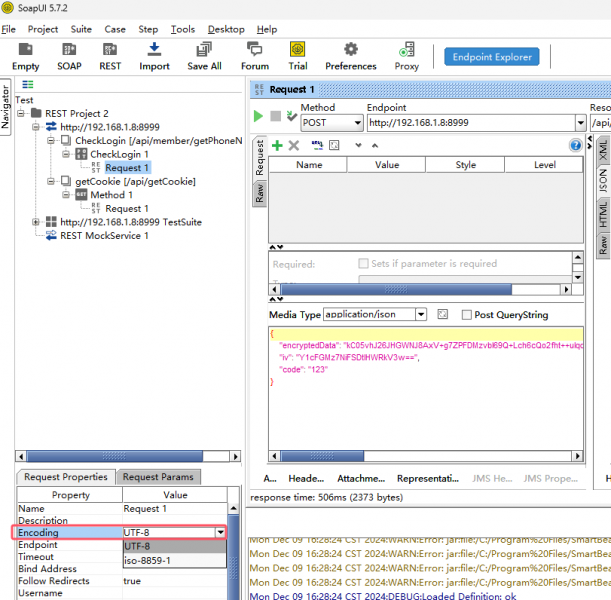Image resolution: width=611 pixels, height=600 pixels.
Task: Click into the JSON request body editor
Action: pos(426,390)
